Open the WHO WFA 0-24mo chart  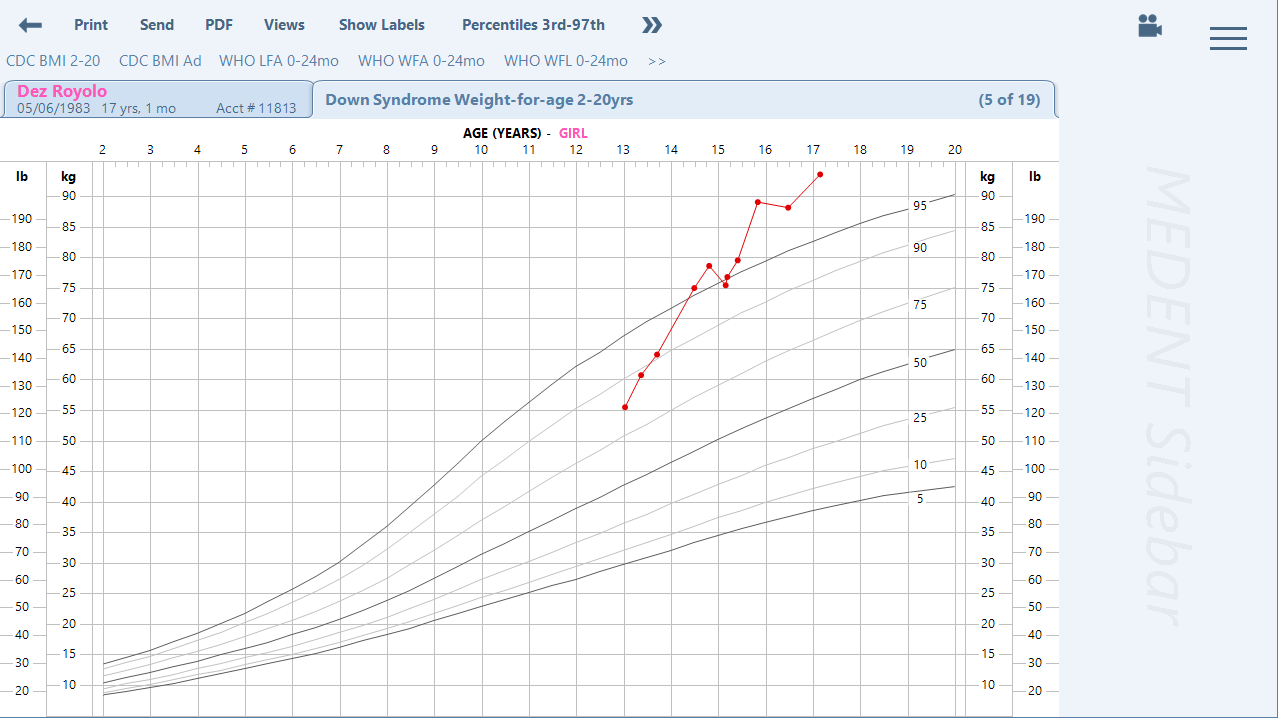[421, 61]
